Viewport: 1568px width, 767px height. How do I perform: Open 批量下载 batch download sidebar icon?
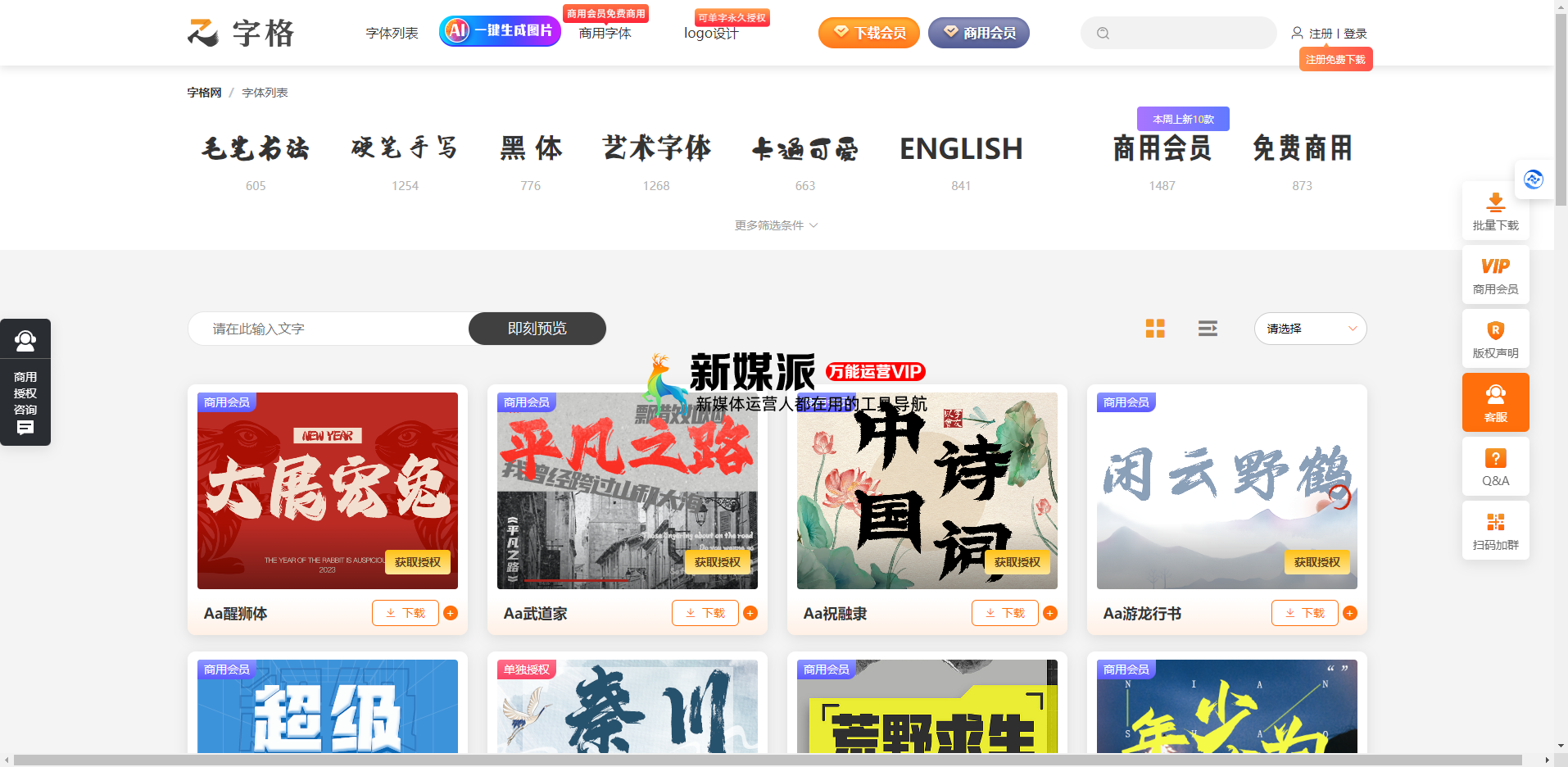[1496, 211]
